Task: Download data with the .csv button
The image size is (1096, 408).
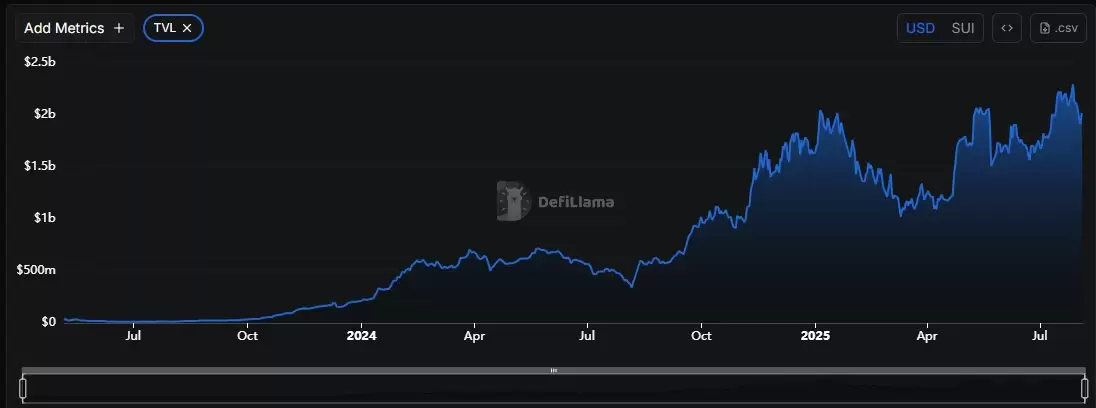Action: click(x=1058, y=29)
